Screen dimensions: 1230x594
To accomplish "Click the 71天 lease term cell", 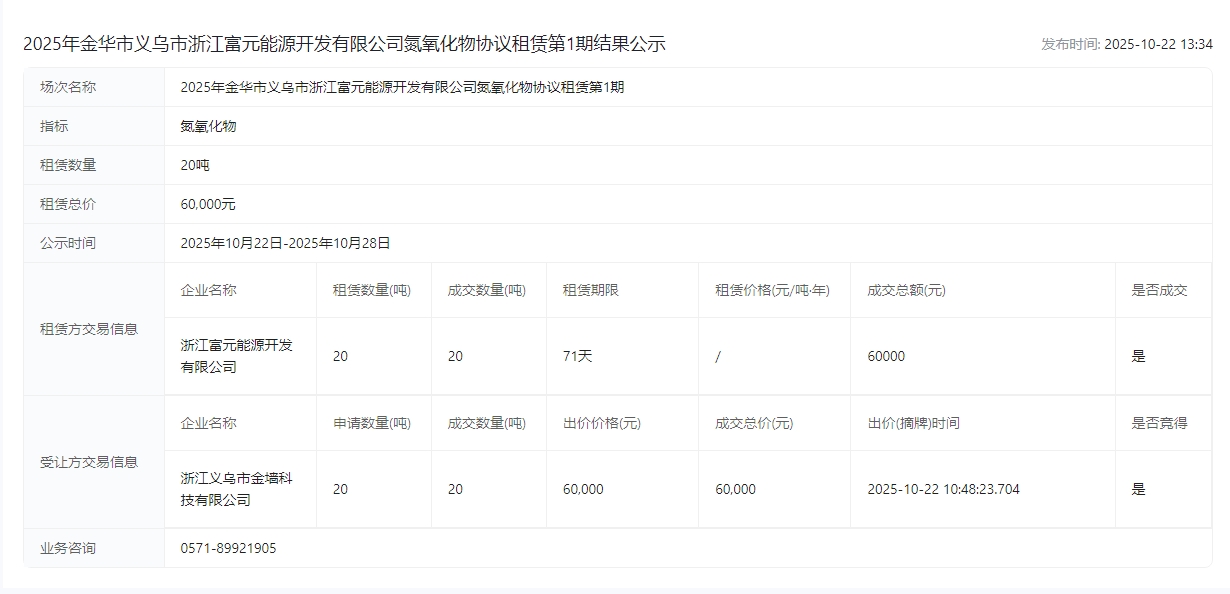I will tap(578, 356).
